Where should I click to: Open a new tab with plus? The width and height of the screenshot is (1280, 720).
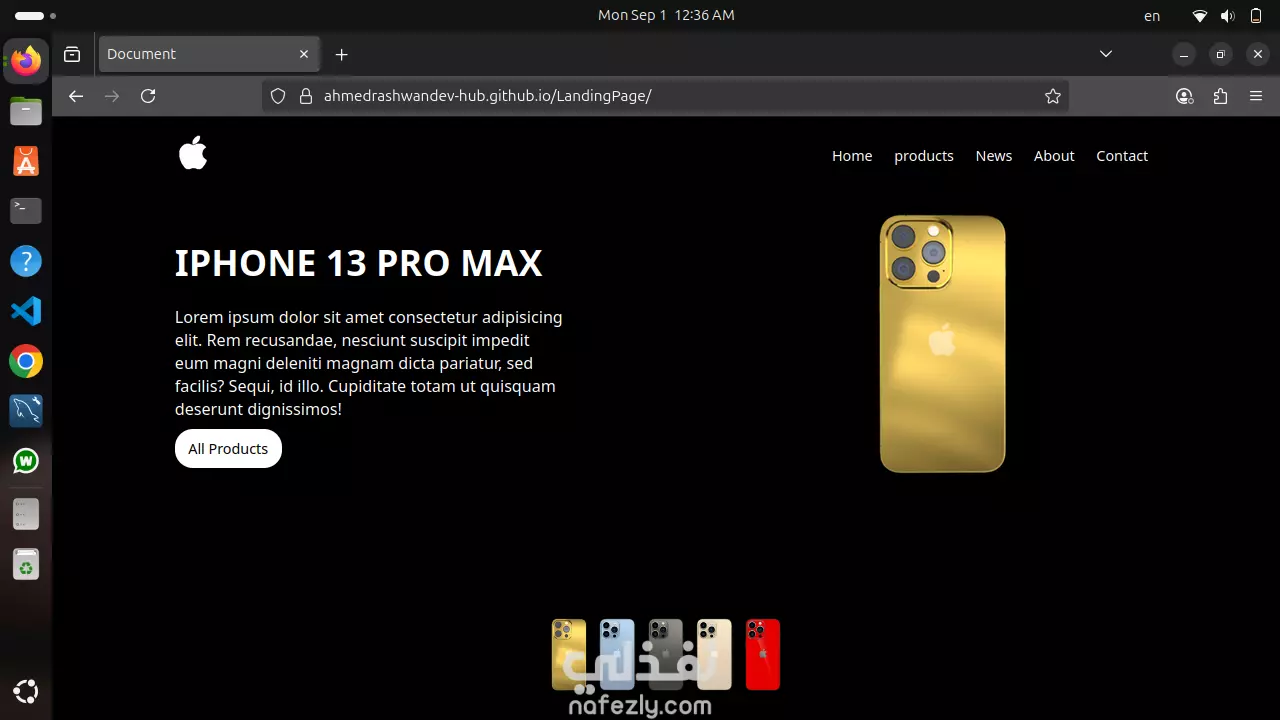point(341,54)
